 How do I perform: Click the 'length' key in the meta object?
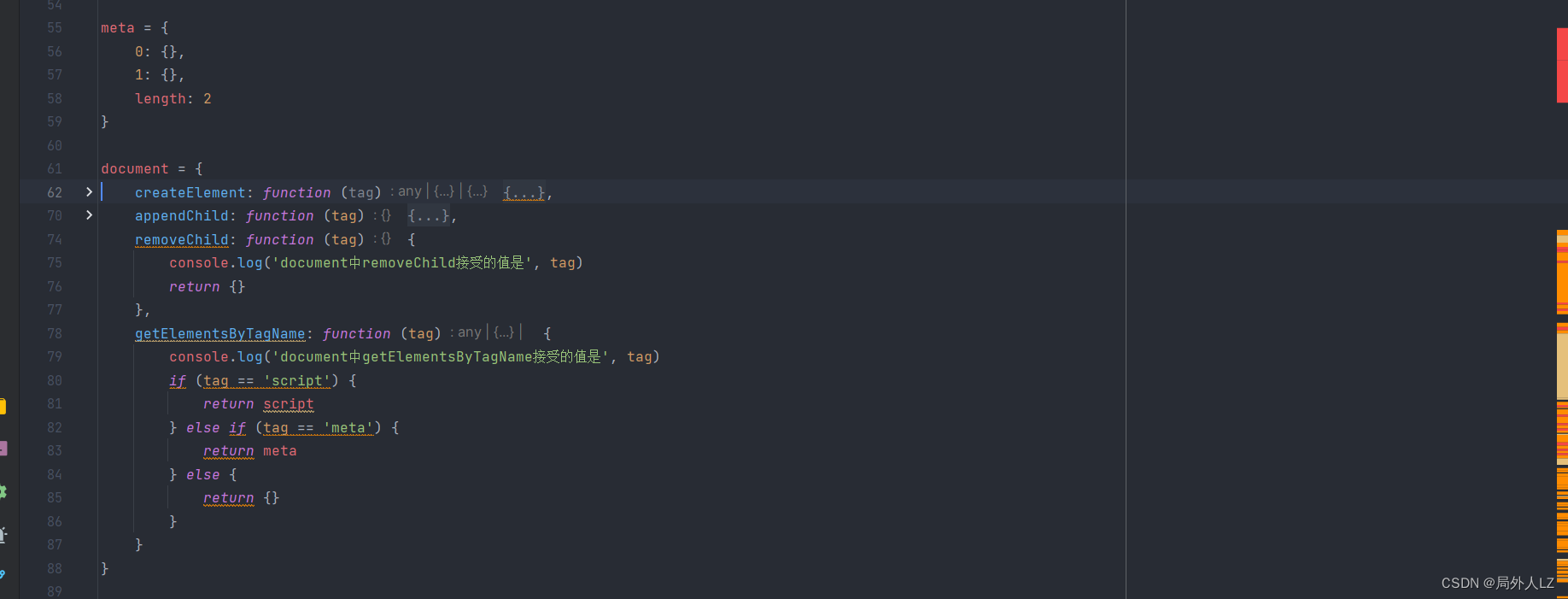click(x=161, y=99)
